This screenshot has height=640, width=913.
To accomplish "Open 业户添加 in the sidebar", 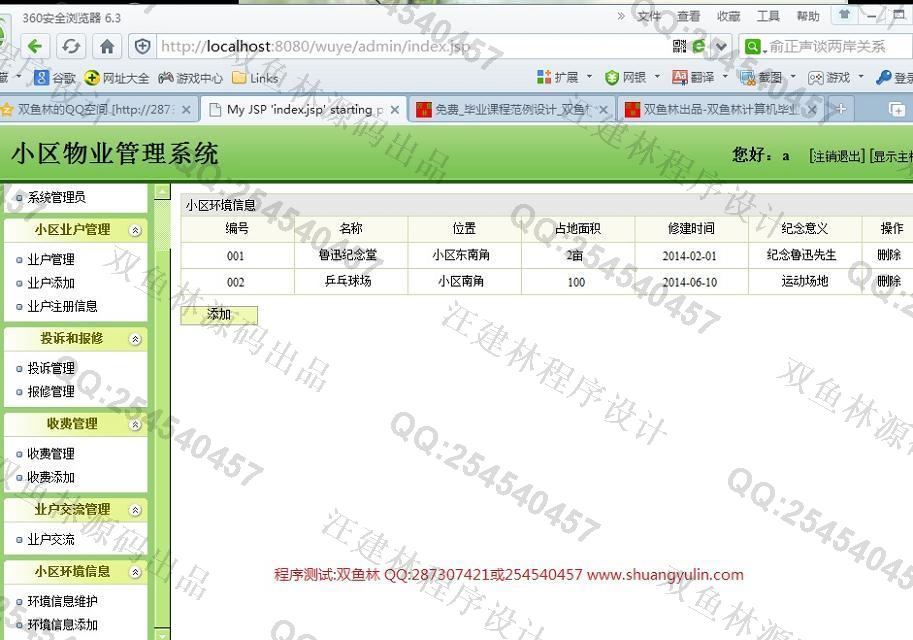I will pyautogui.click(x=51, y=283).
